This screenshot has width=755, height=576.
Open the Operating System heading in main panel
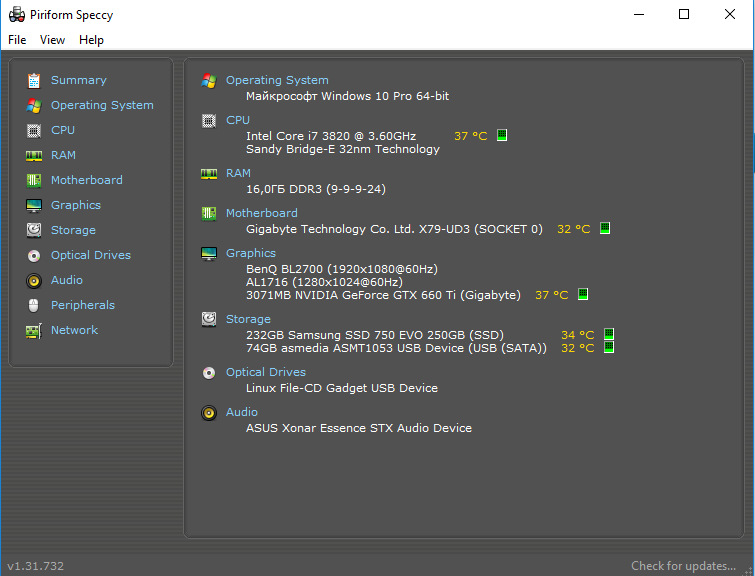[277, 80]
